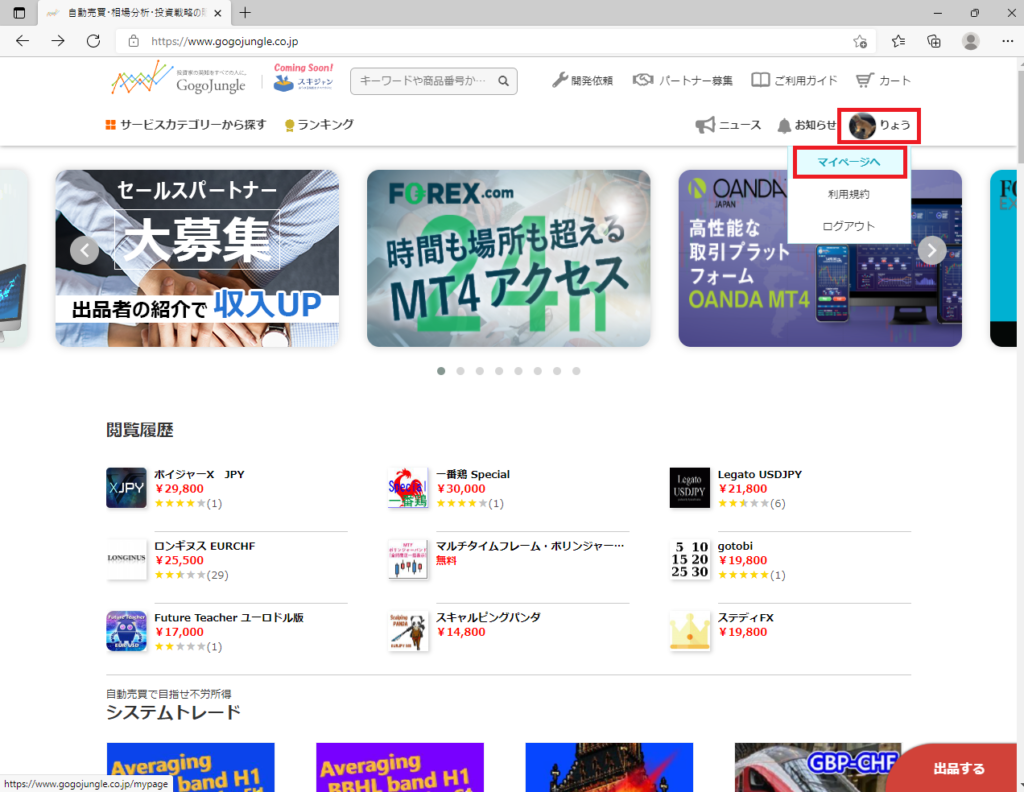Go back with the browser back arrow
Screen dimensions: 1024x792
[22, 41]
